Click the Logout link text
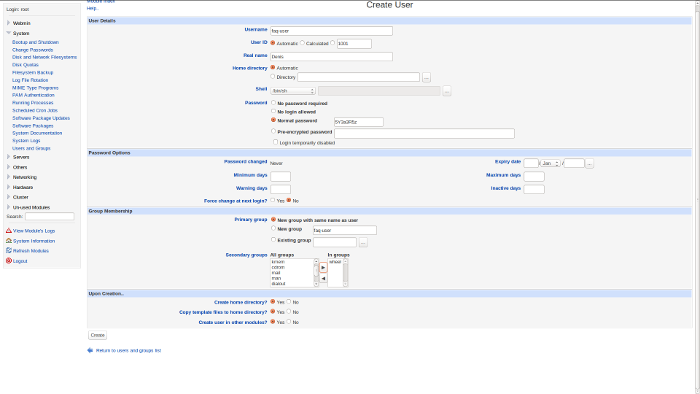The image size is (700, 394). [x=20, y=261]
